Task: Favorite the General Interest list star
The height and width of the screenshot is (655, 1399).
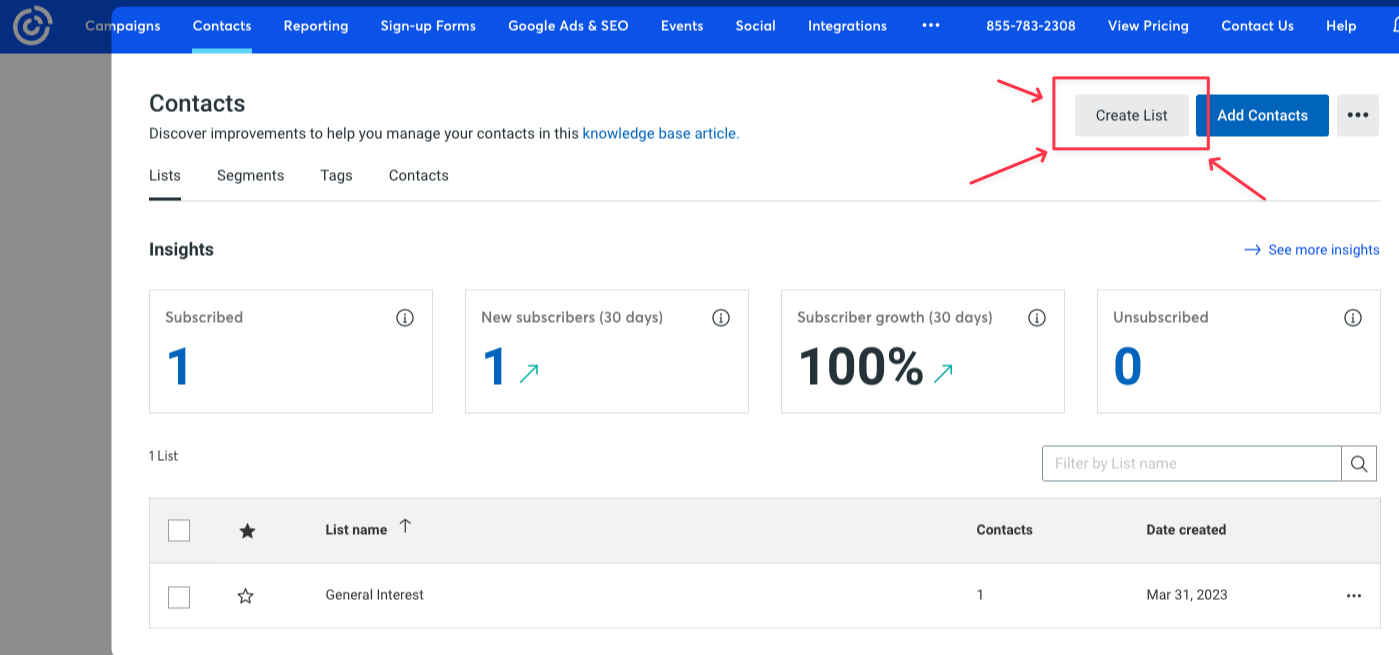Action: coord(246,596)
